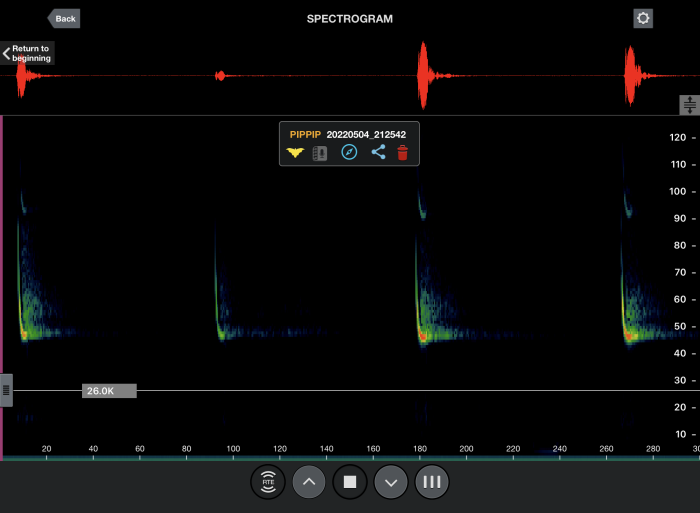Go back using the Back button
Image resolution: width=700 pixels, height=513 pixels.
tap(64, 18)
